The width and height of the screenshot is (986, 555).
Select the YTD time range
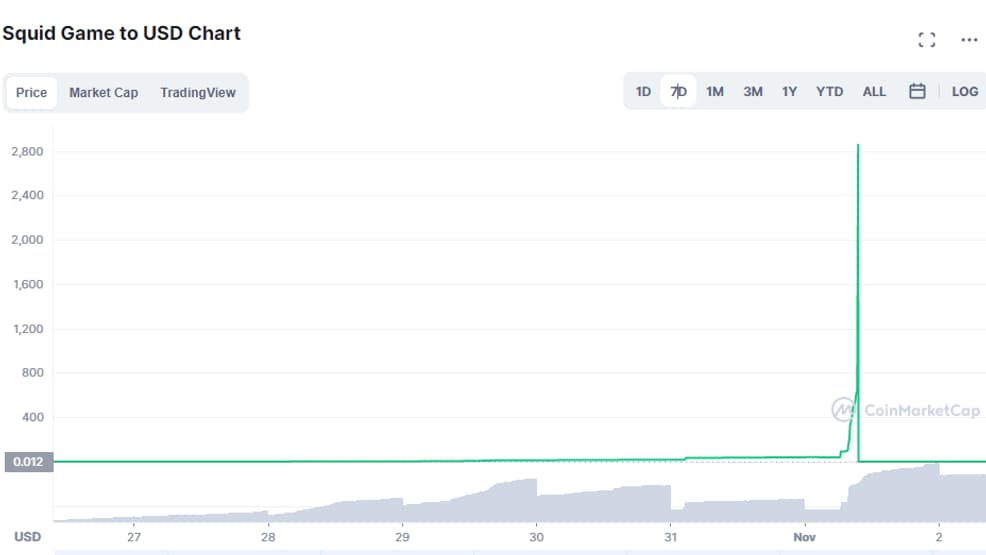[x=829, y=92]
